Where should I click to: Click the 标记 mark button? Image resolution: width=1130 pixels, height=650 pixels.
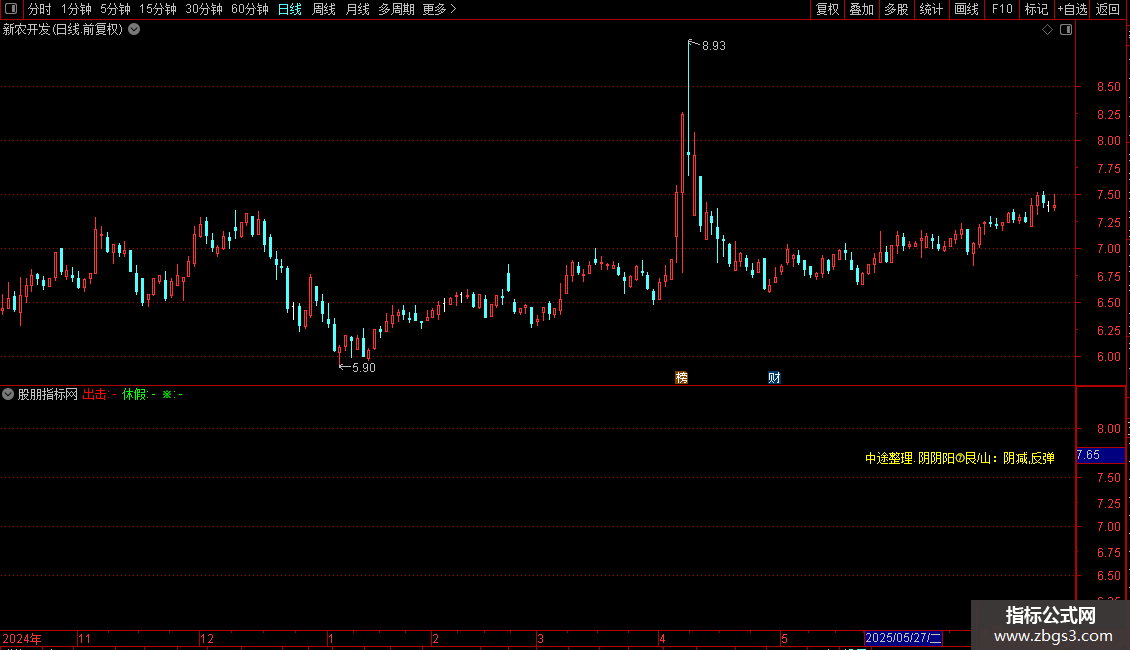click(1036, 9)
